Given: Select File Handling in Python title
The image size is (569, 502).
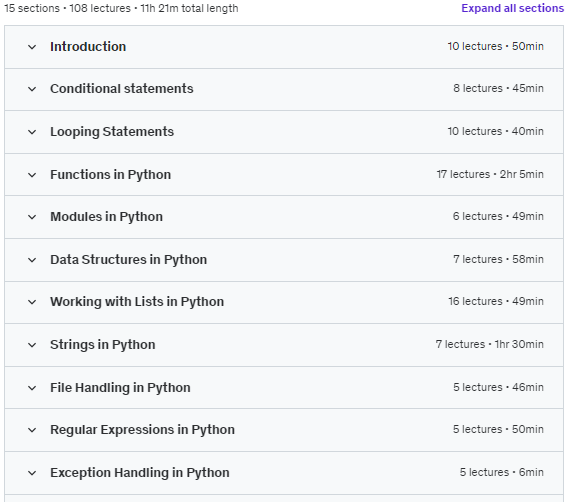Looking at the screenshot, I should (x=120, y=388).
